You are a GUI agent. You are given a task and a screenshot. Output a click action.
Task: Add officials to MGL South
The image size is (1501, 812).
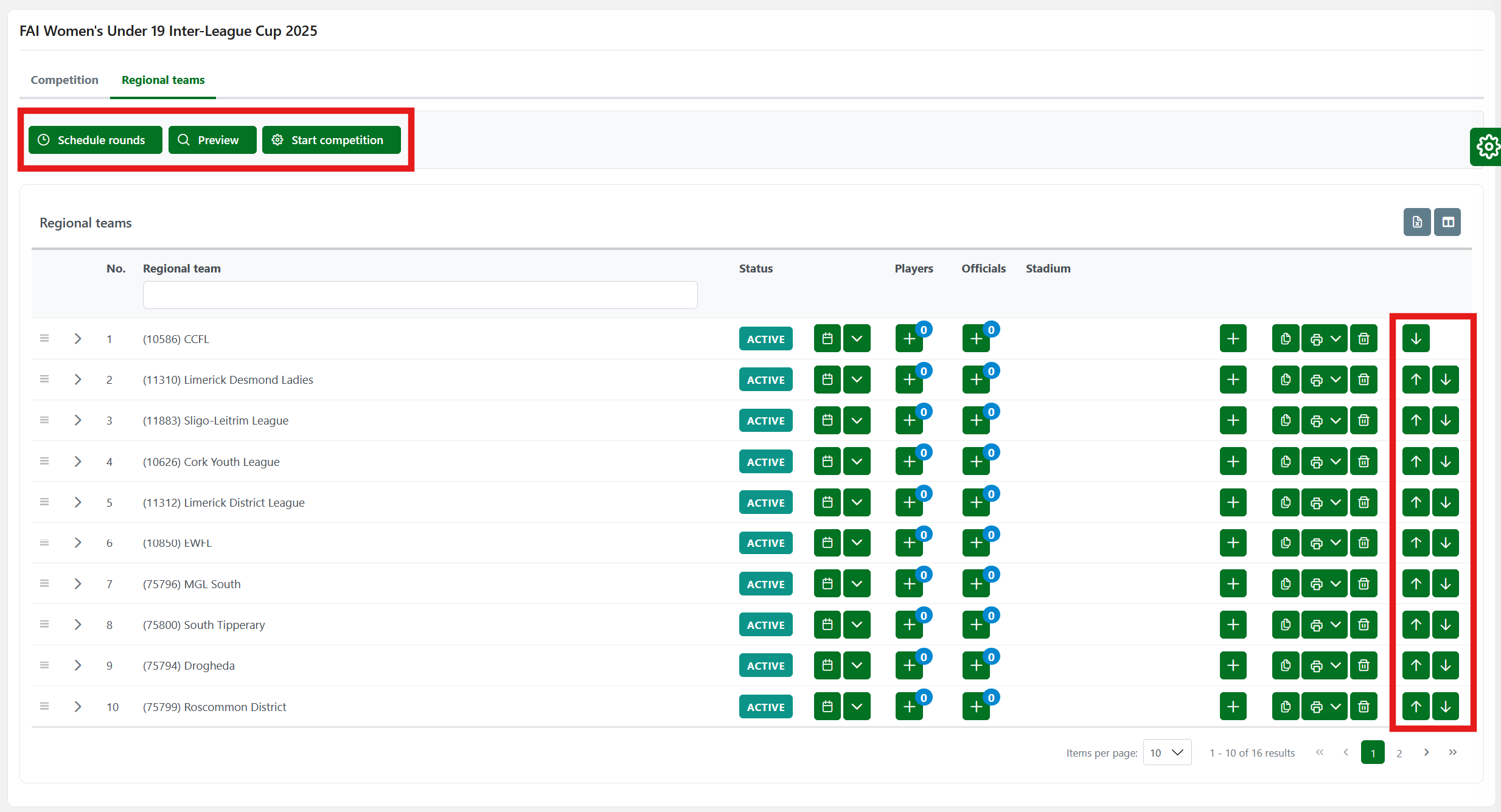(976, 584)
